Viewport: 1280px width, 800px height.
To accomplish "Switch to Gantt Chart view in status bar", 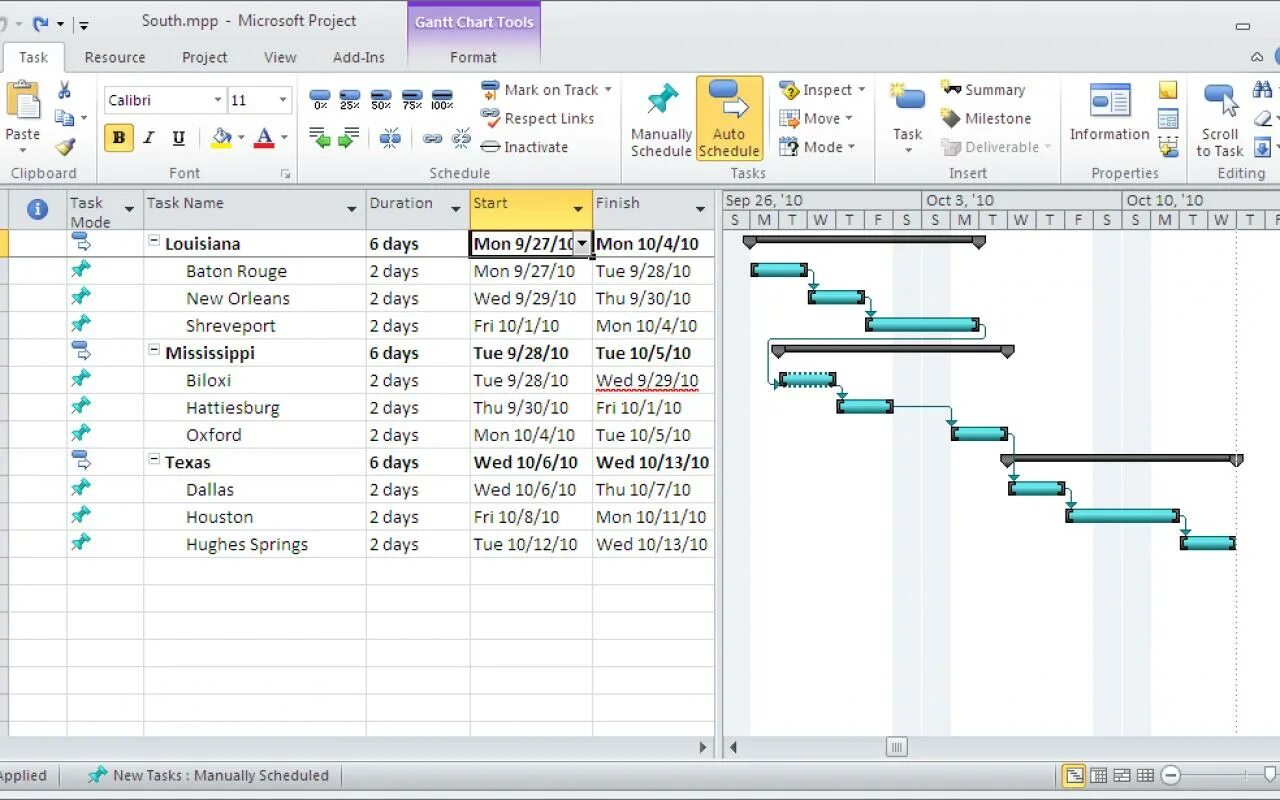I will (x=1074, y=775).
